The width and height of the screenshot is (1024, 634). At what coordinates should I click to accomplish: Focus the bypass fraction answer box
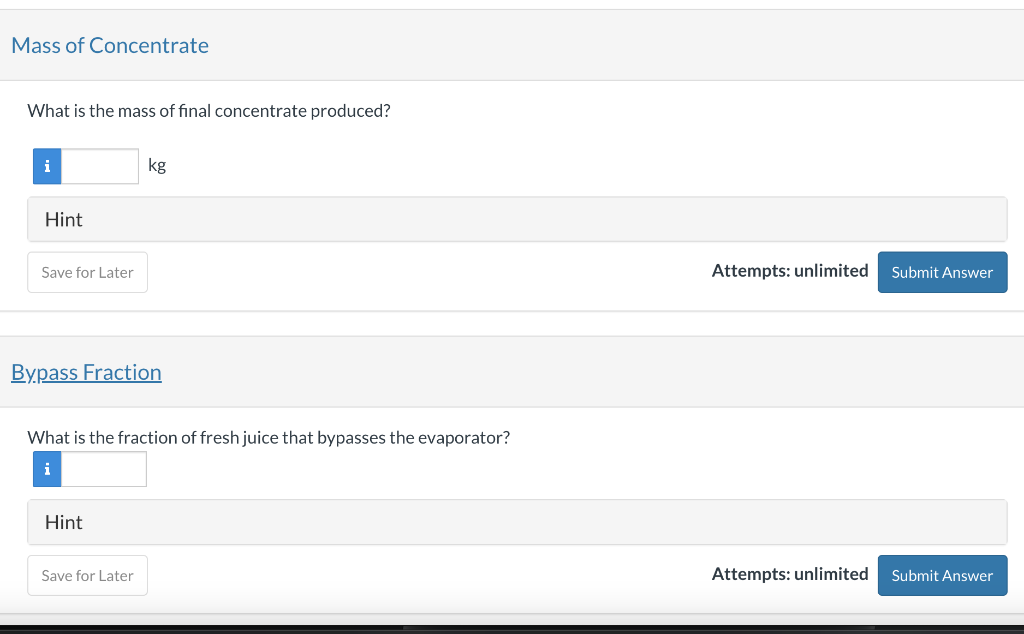point(104,469)
